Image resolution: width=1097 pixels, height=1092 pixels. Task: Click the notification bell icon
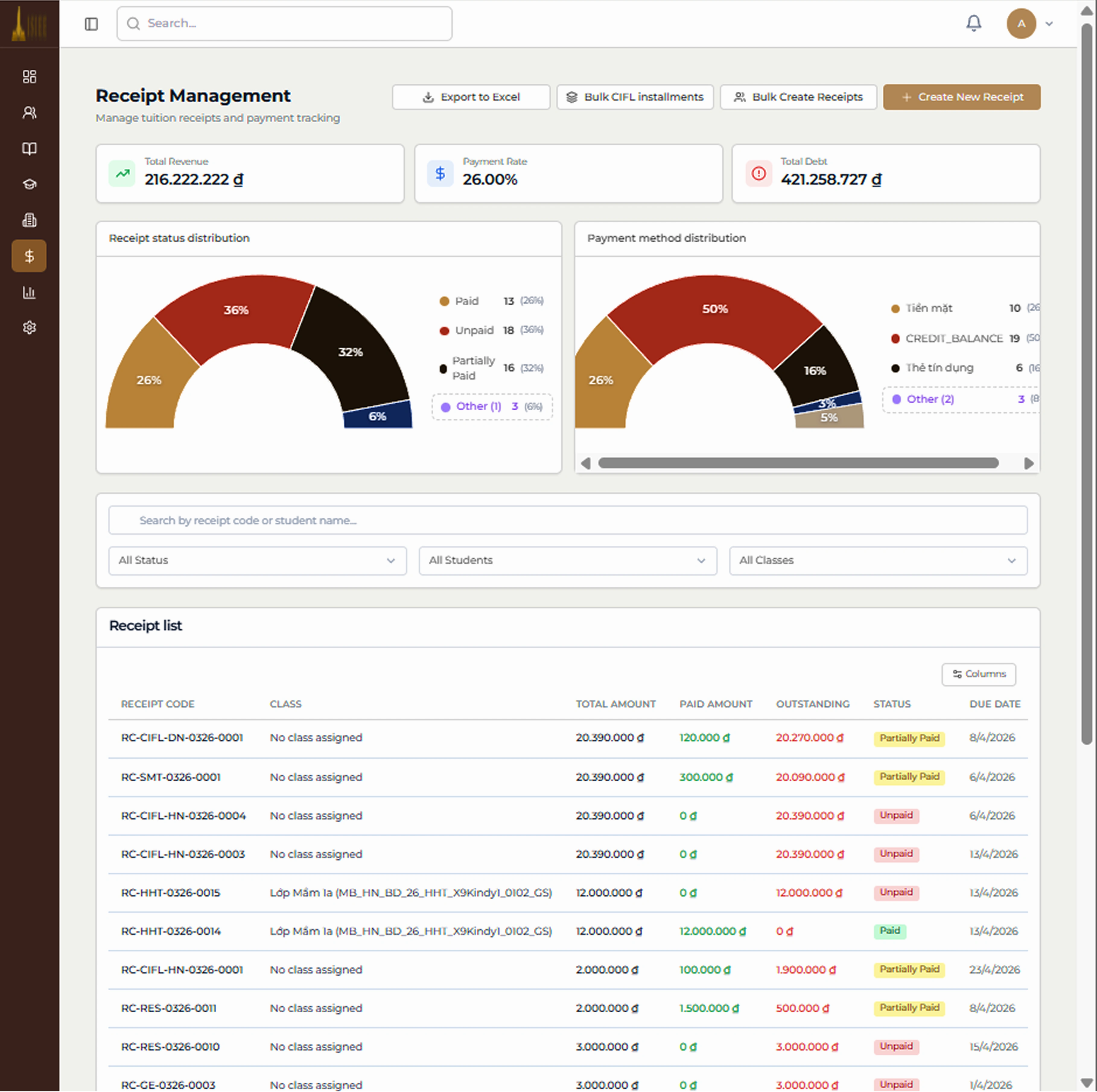(973, 23)
